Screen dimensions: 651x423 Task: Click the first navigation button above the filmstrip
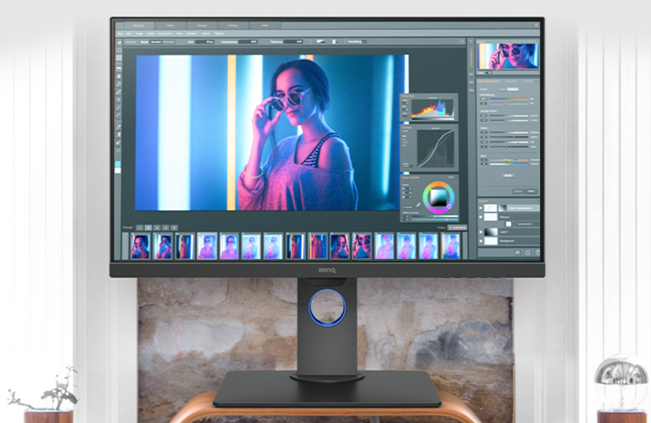(x=141, y=228)
